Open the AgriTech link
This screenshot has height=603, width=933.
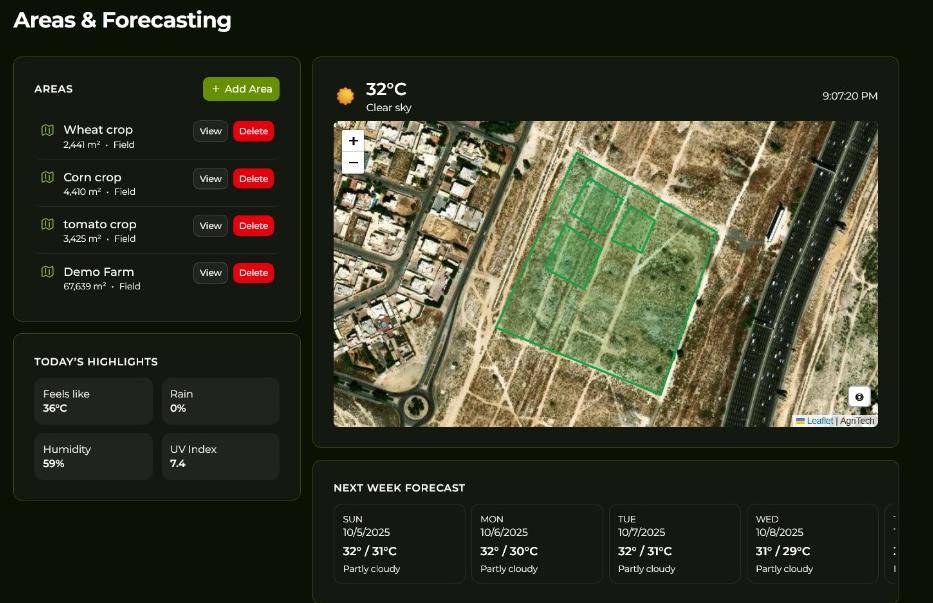(x=855, y=420)
